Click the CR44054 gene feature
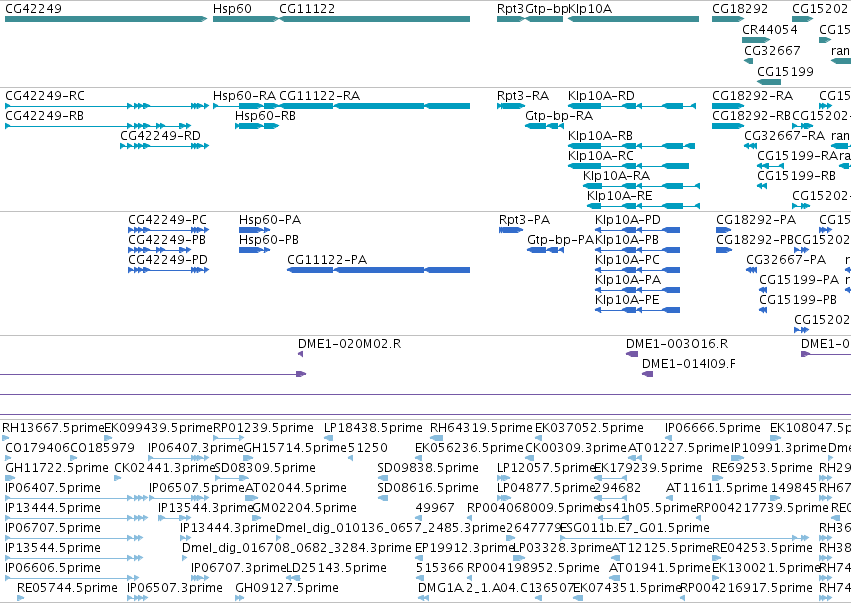The height and width of the screenshot is (603, 851). (x=756, y=40)
